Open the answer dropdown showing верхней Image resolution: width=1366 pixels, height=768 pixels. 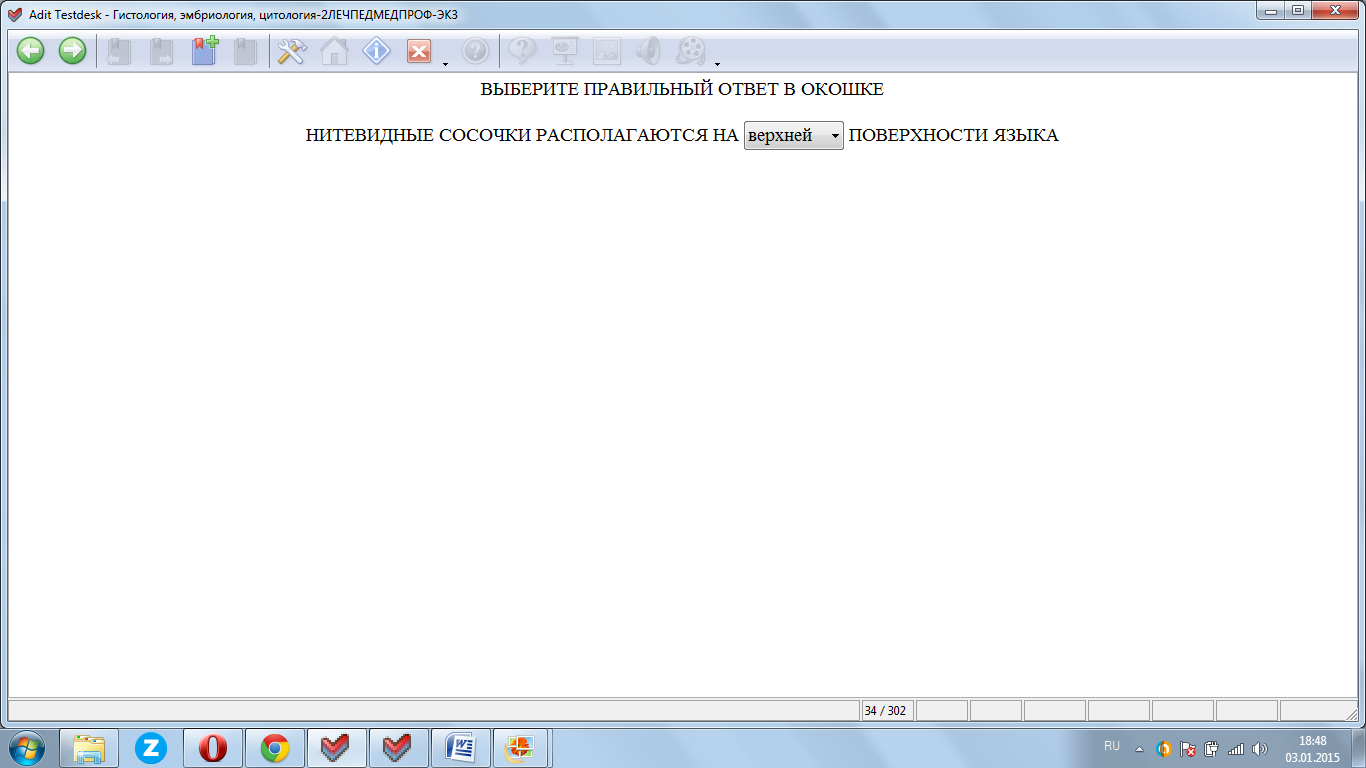(x=794, y=136)
